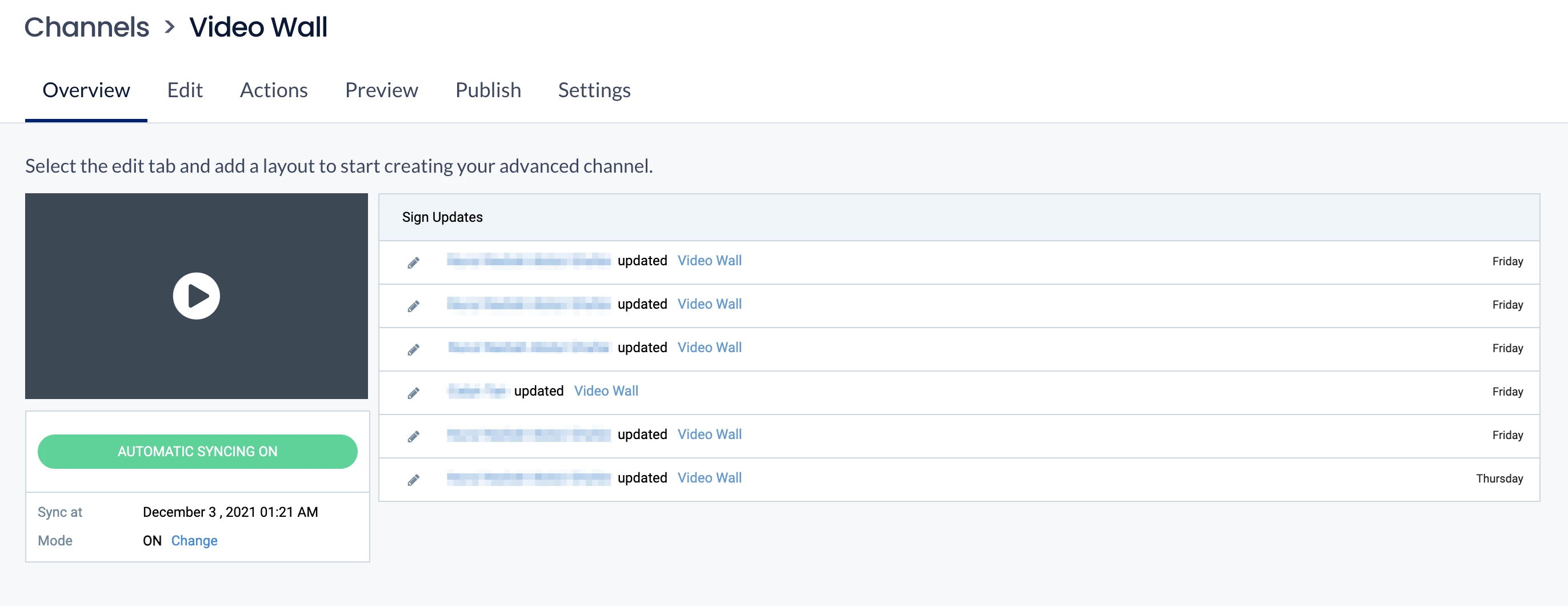Click the instruction text about the edit tab
Viewport: 1568px width, 606px height.
click(x=338, y=166)
